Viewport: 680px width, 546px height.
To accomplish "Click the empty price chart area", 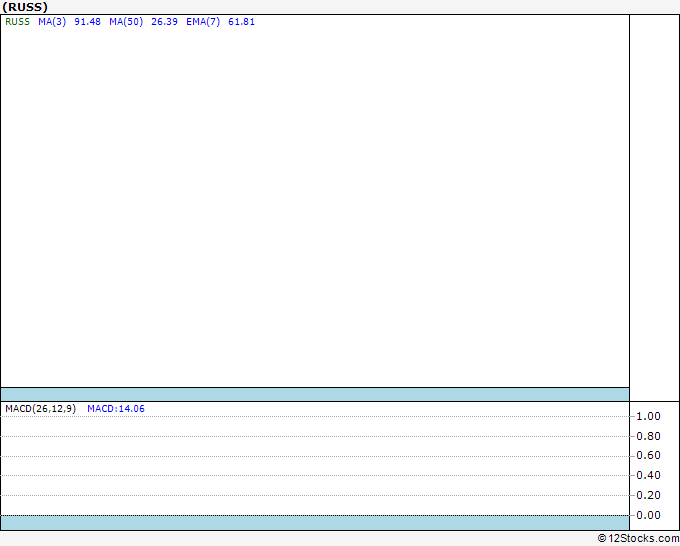I will [315, 206].
